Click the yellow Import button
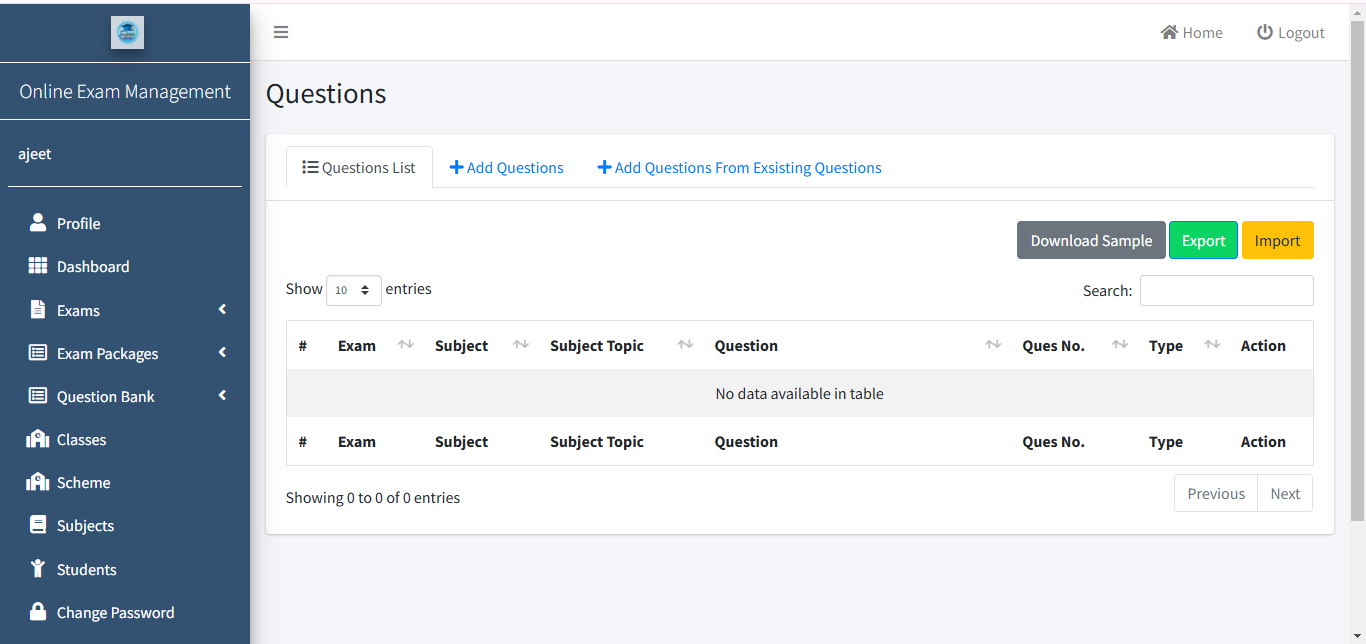1366x644 pixels. coord(1277,240)
